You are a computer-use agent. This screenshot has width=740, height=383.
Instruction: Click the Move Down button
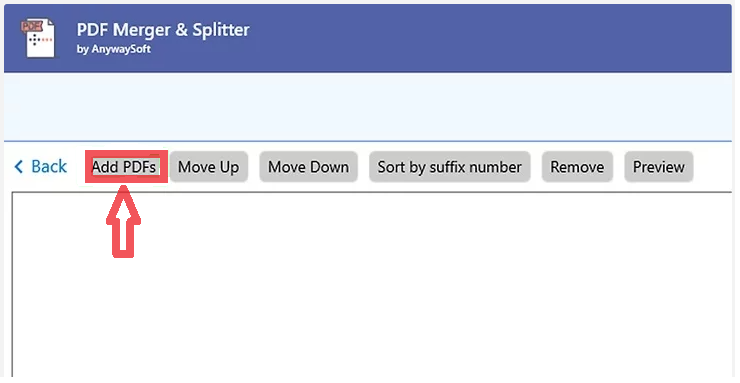tap(308, 167)
